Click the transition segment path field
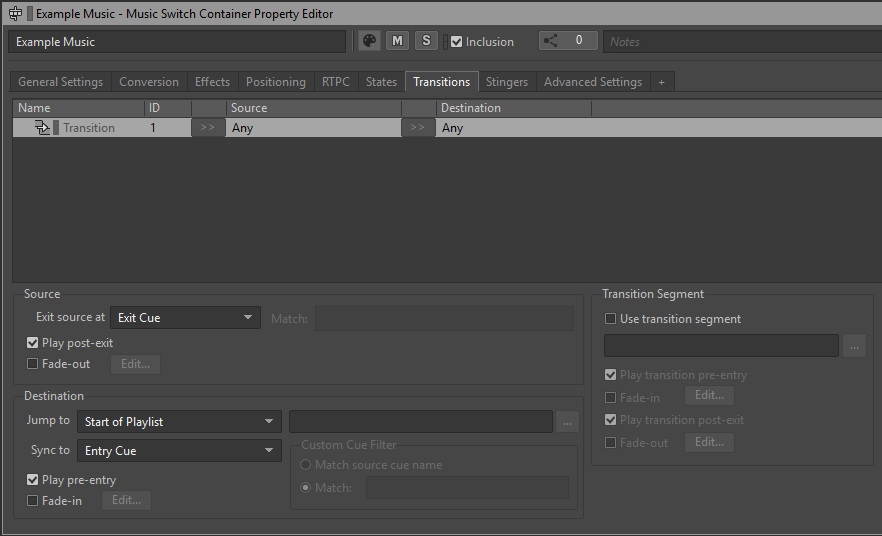The height and width of the screenshot is (536, 882). pyautogui.click(x=721, y=346)
